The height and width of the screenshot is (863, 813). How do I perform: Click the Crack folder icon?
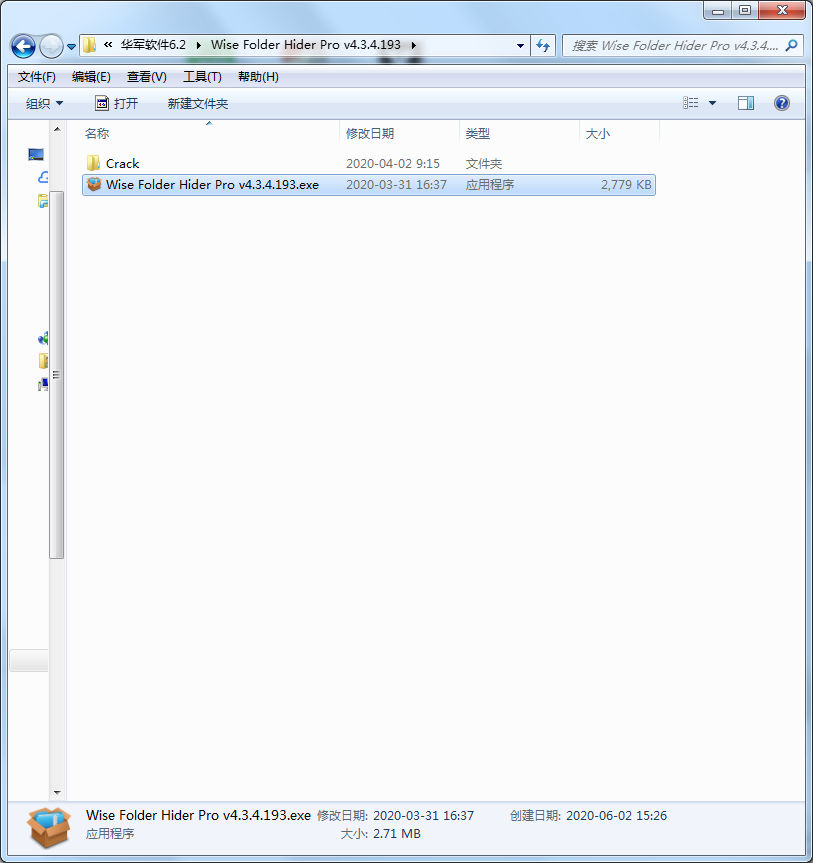(93, 163)
